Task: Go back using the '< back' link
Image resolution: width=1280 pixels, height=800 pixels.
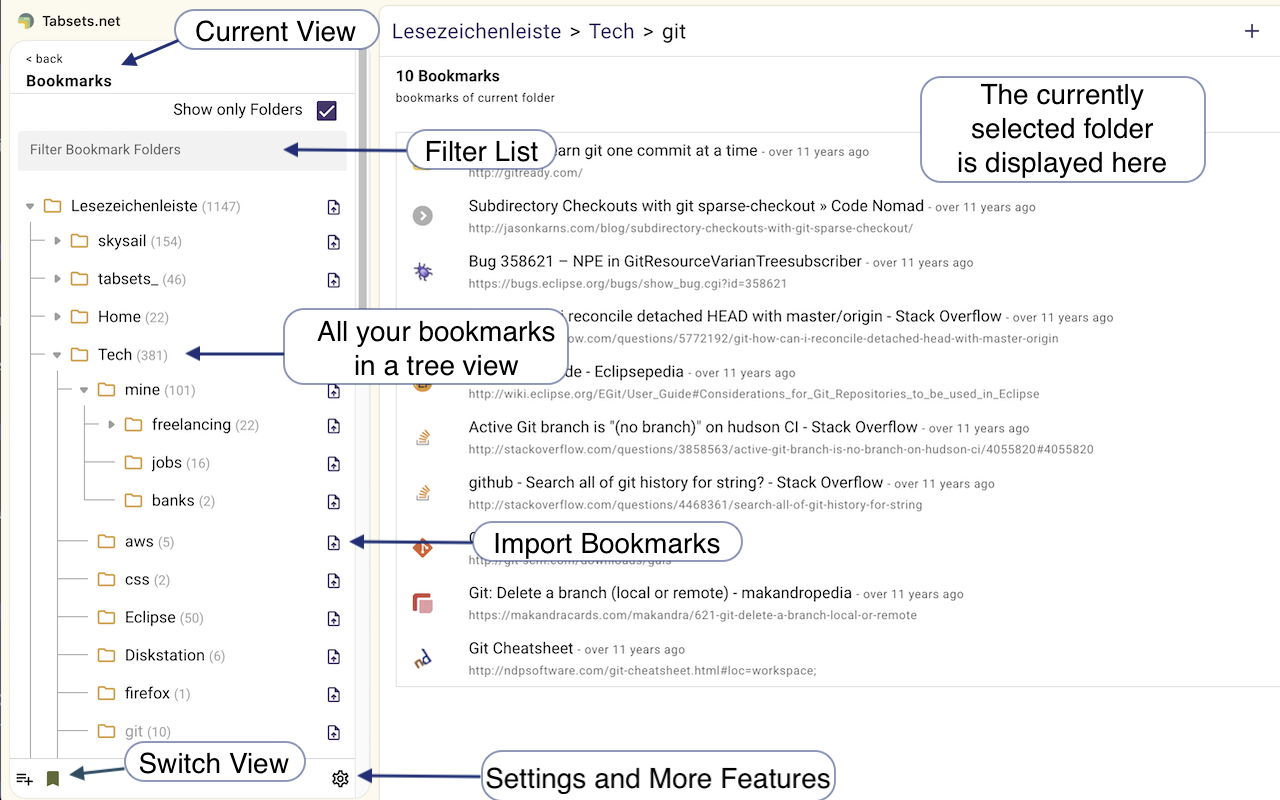Action: click(44, 59)
